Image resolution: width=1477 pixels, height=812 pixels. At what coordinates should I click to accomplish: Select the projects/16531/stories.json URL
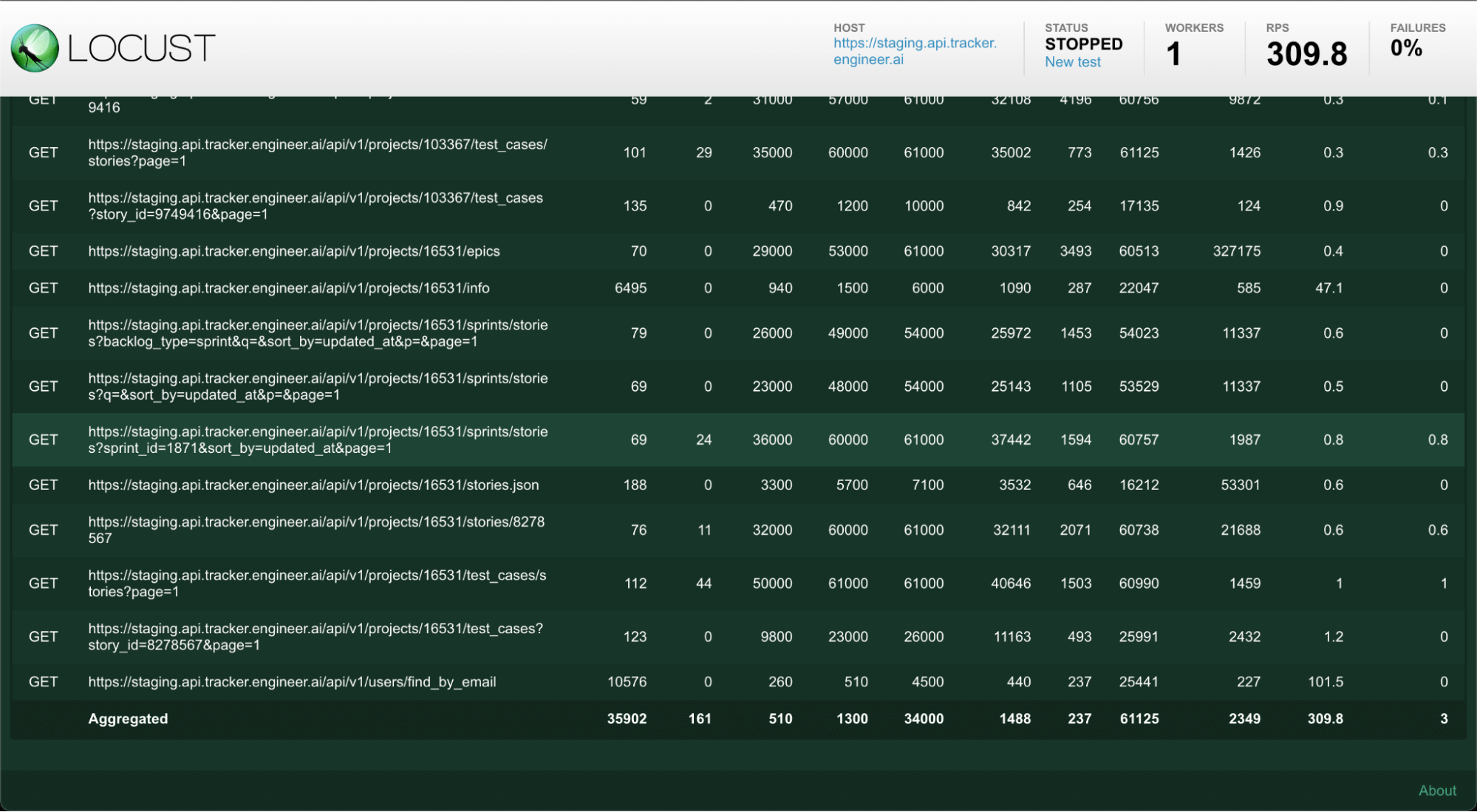coord(313,485)
